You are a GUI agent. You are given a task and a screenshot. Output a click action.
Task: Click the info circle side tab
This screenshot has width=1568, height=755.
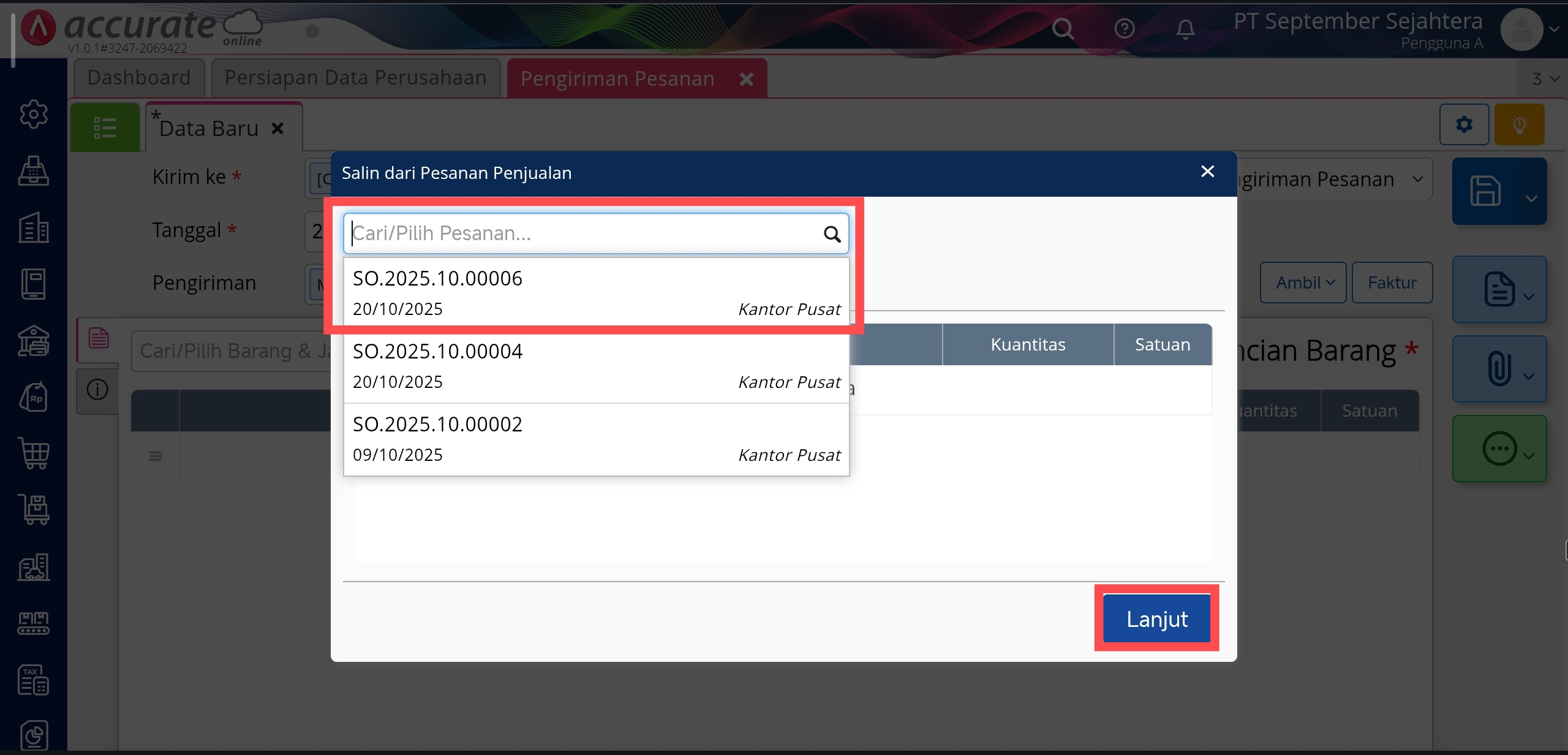point(97,390)
